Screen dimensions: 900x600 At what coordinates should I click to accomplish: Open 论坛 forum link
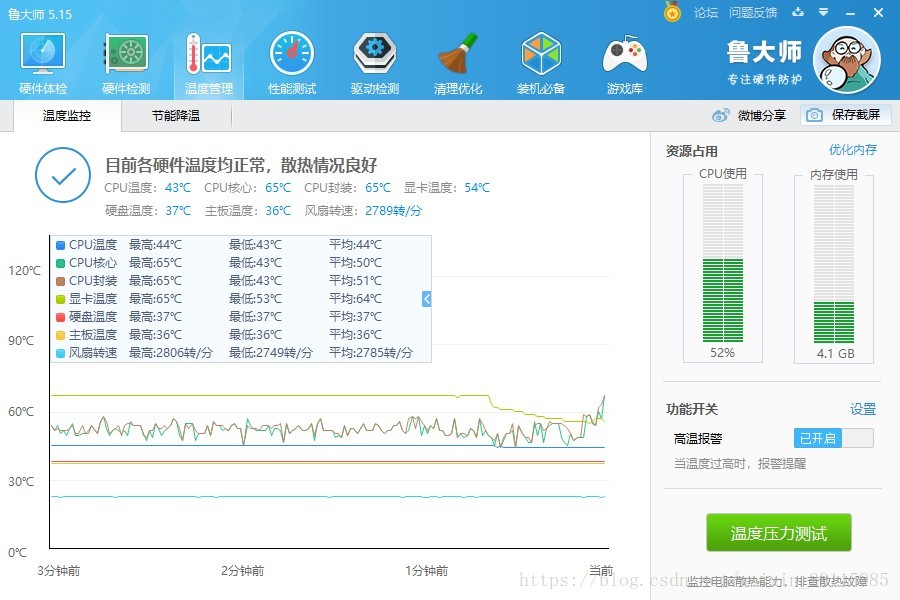coord(705,12)
